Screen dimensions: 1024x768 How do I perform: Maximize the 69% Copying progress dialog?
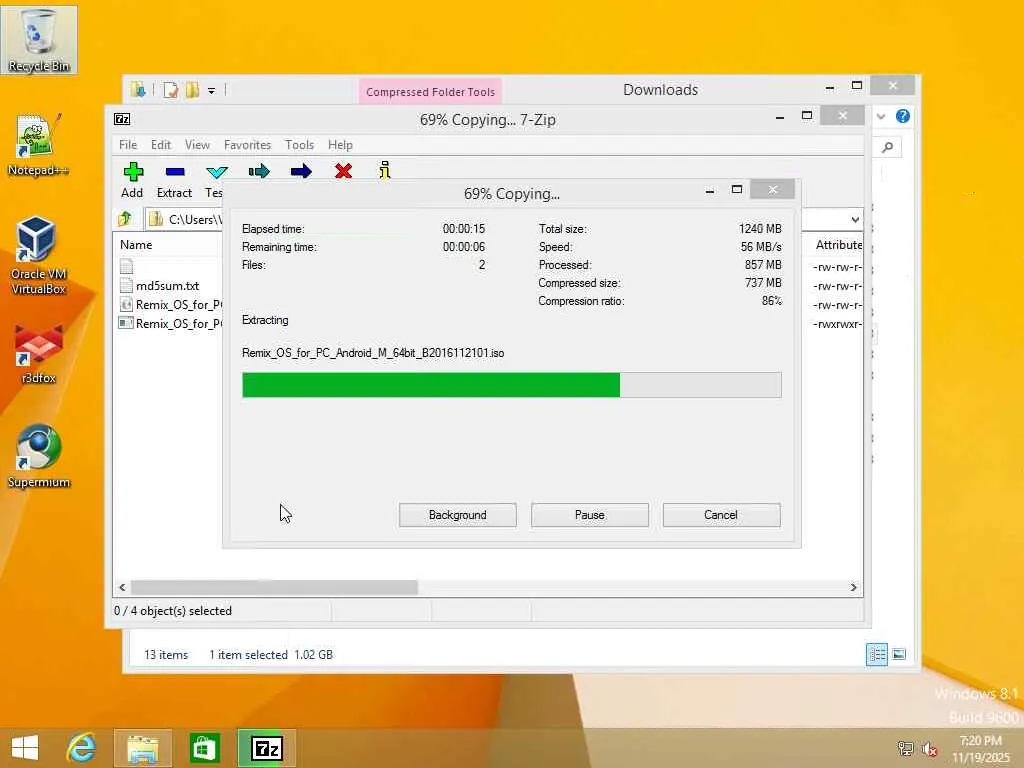point(737,189)
